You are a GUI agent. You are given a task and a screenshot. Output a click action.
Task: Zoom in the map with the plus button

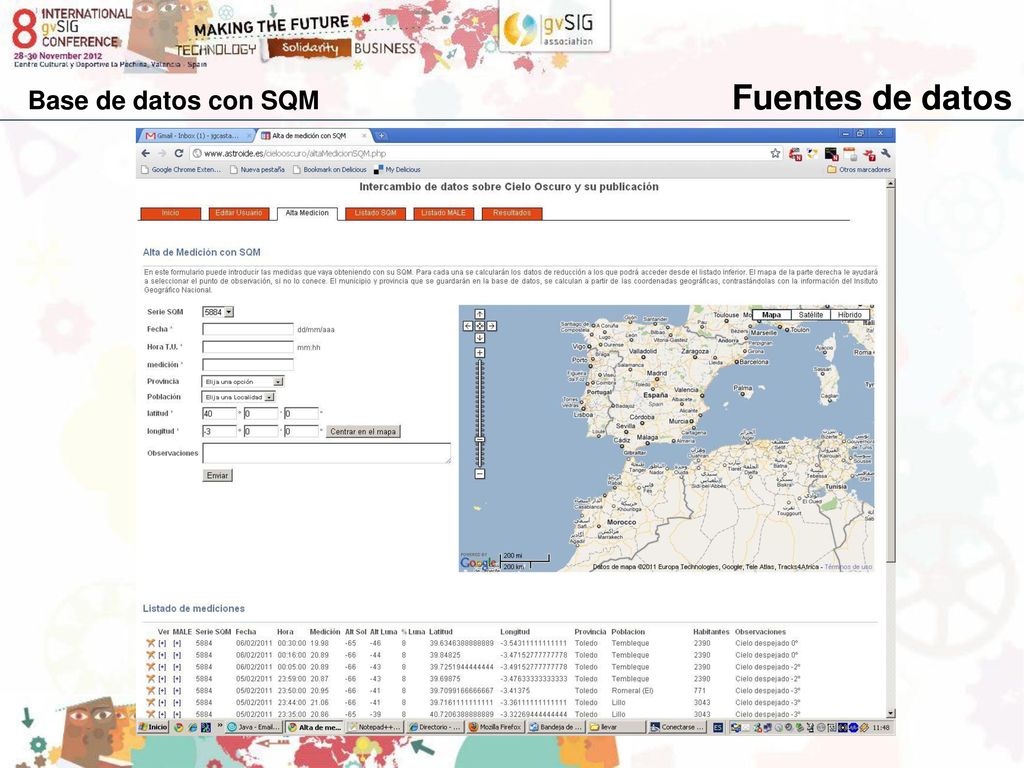point(479,353)
